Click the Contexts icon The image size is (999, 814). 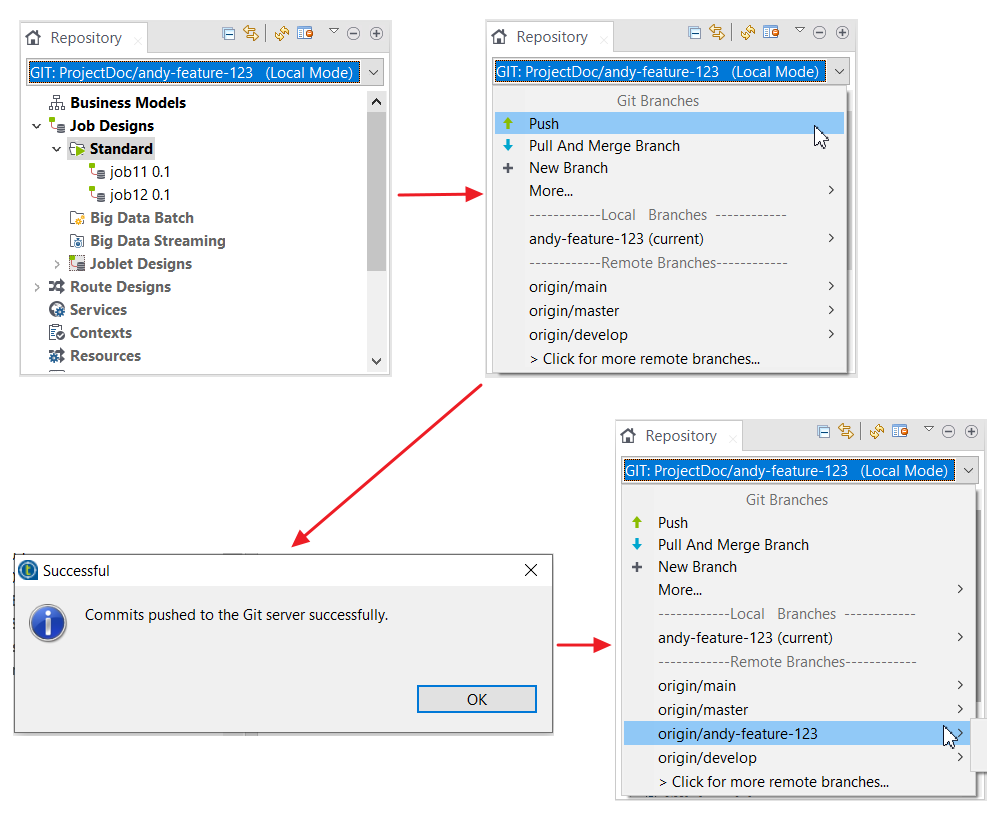coord(57,332)
